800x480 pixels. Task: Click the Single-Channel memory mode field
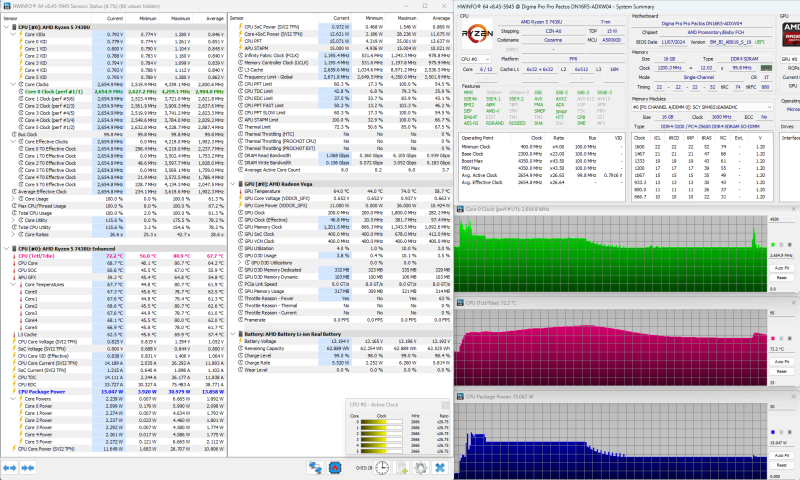[x=698, y=77]
